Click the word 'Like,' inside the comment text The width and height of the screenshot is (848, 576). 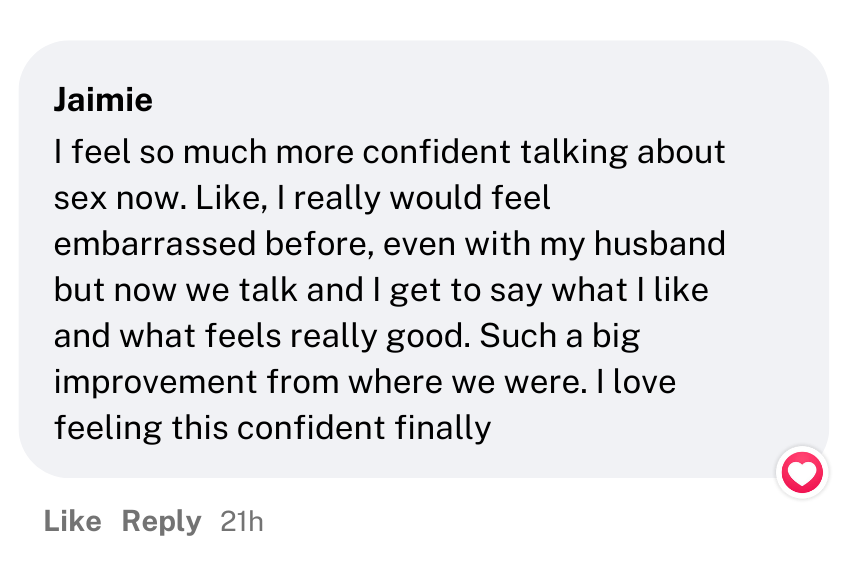[231, 198]
